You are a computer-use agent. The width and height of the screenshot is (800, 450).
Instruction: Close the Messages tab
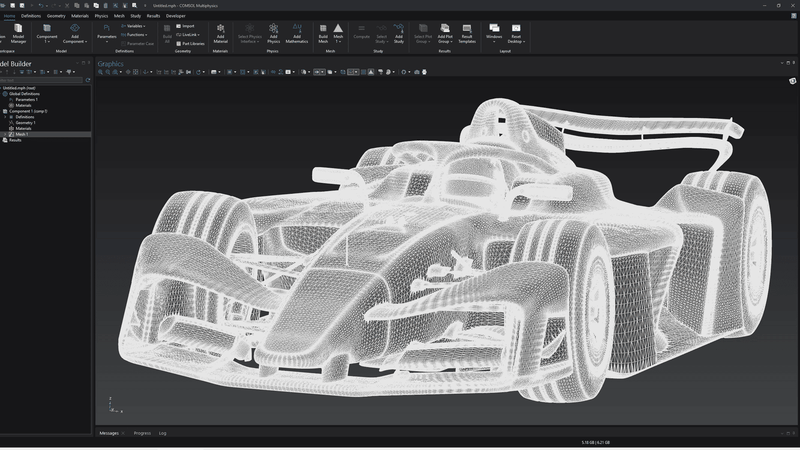[x=123, y=433]
